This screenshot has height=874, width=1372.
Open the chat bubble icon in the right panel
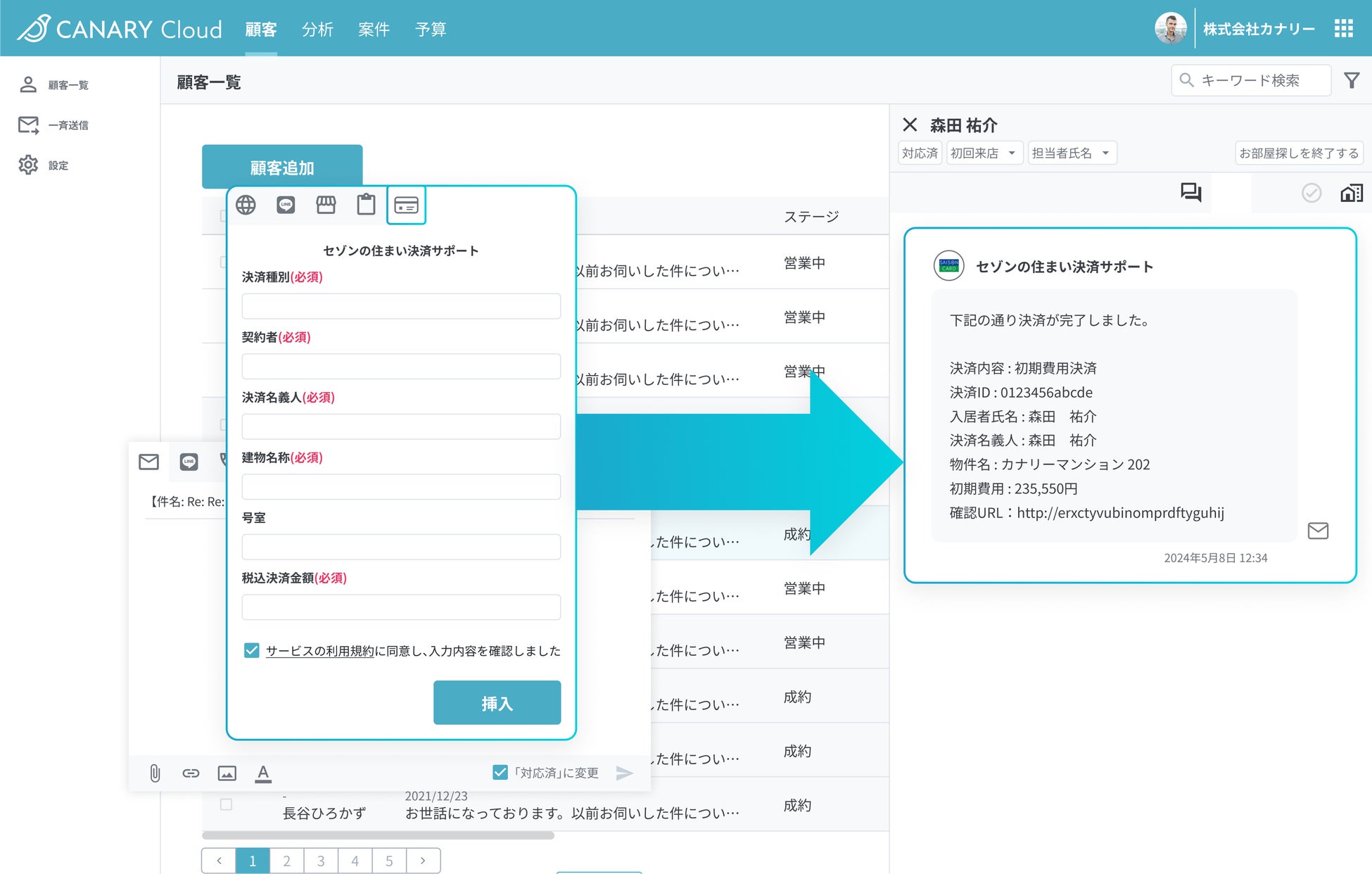coord(1190,193)
